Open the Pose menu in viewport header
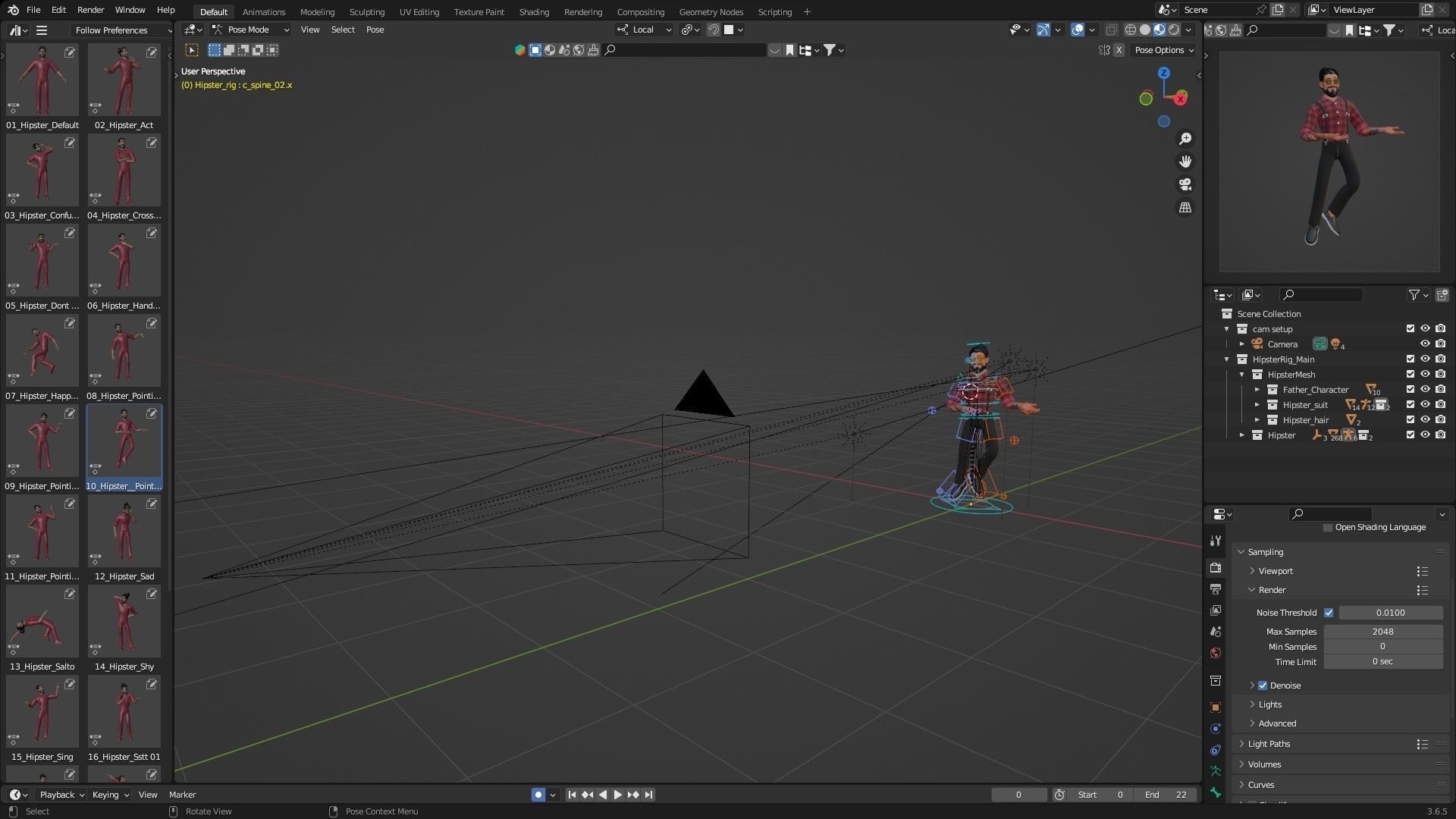The image size is (1456, 819). (x=375, y=30)
